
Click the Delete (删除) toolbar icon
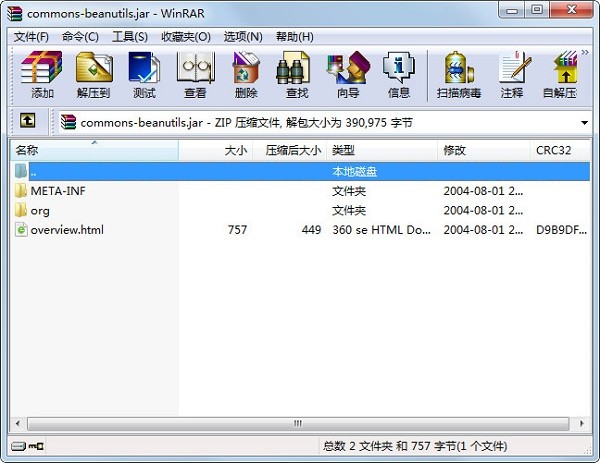click(x=246, y=75)
